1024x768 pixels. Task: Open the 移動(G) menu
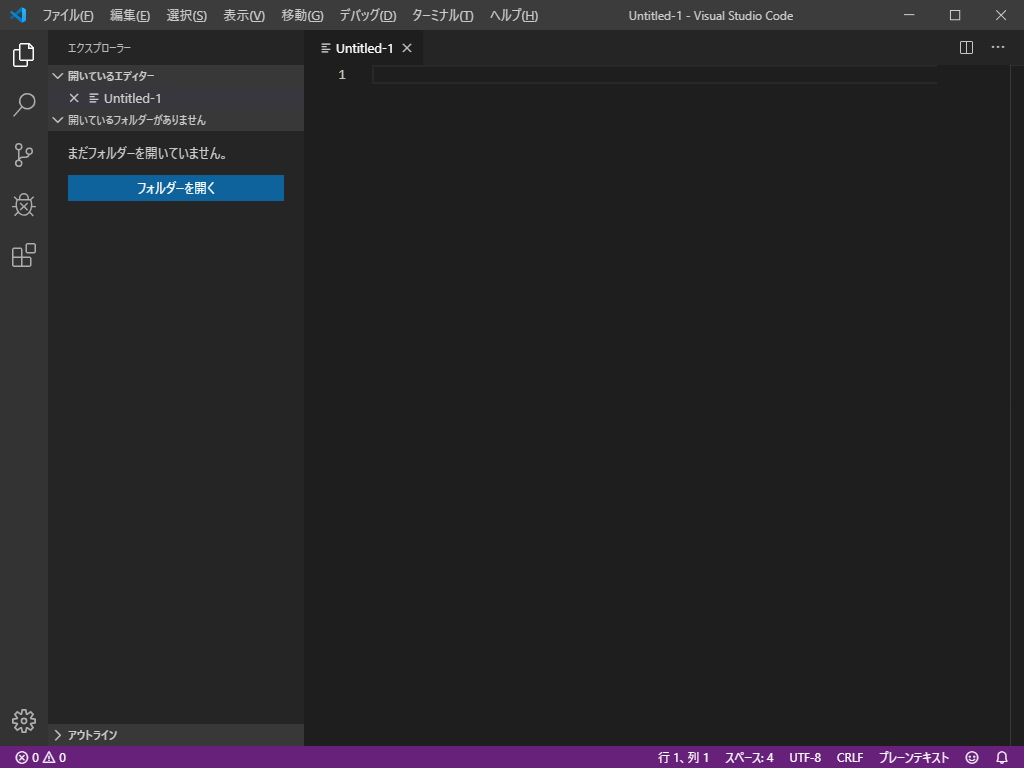[x=302, y=15]
